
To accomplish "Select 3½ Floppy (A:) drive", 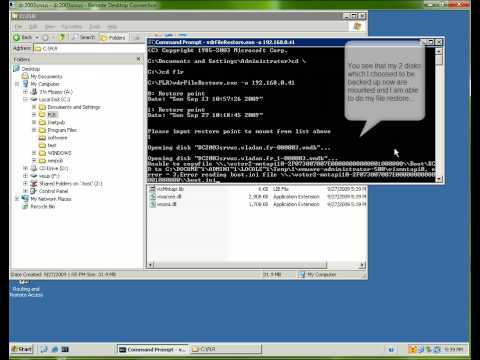I will [x=56, y=92].
